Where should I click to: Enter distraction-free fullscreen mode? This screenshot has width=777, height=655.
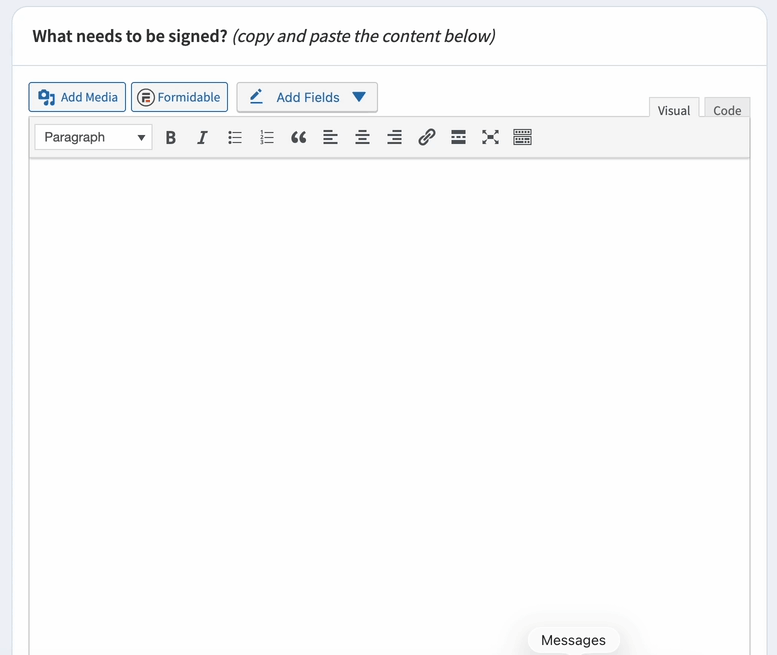pyautogui.click(x=490, y=137)
